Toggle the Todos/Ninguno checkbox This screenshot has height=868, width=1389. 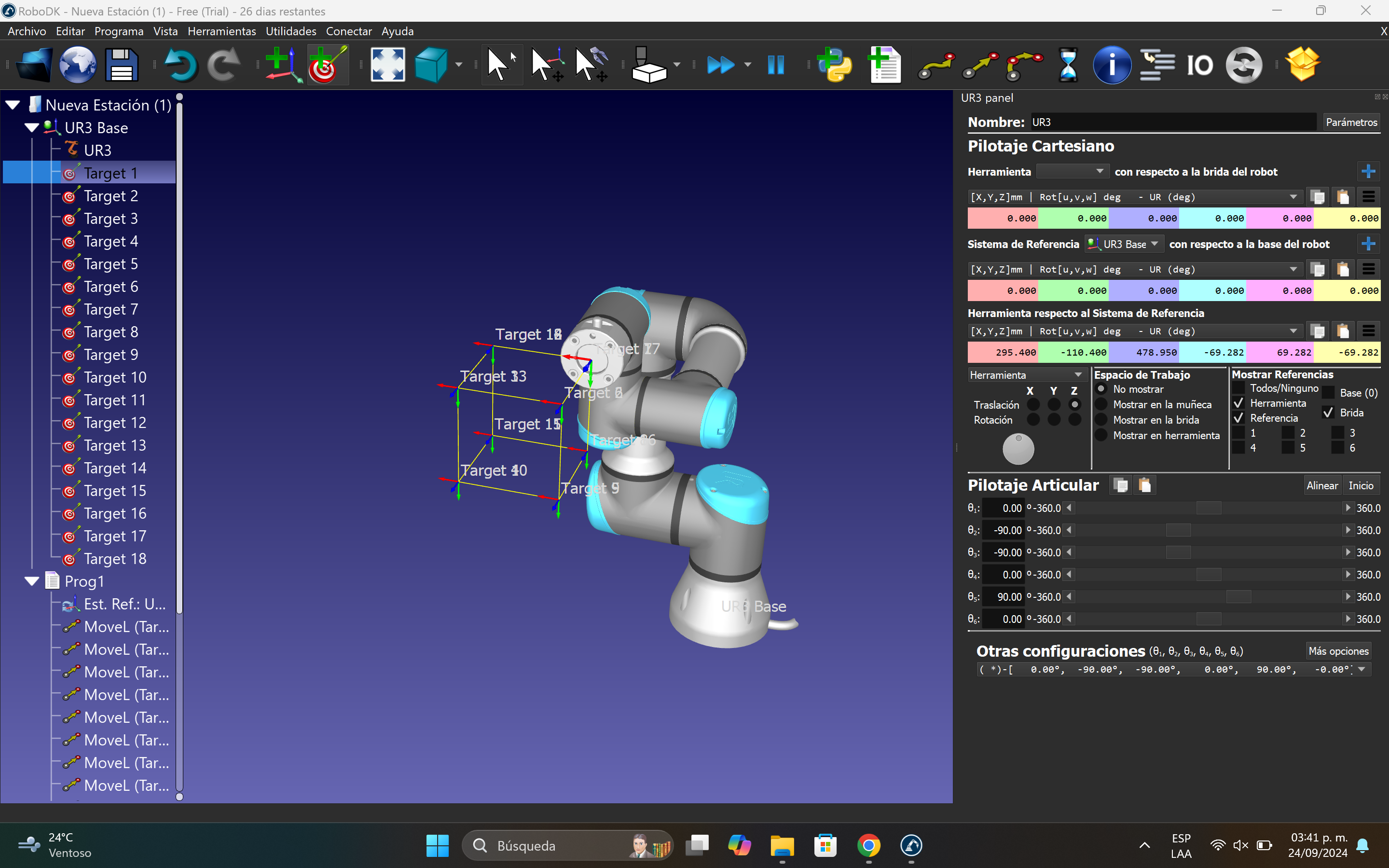click(x=1238, y=389)
